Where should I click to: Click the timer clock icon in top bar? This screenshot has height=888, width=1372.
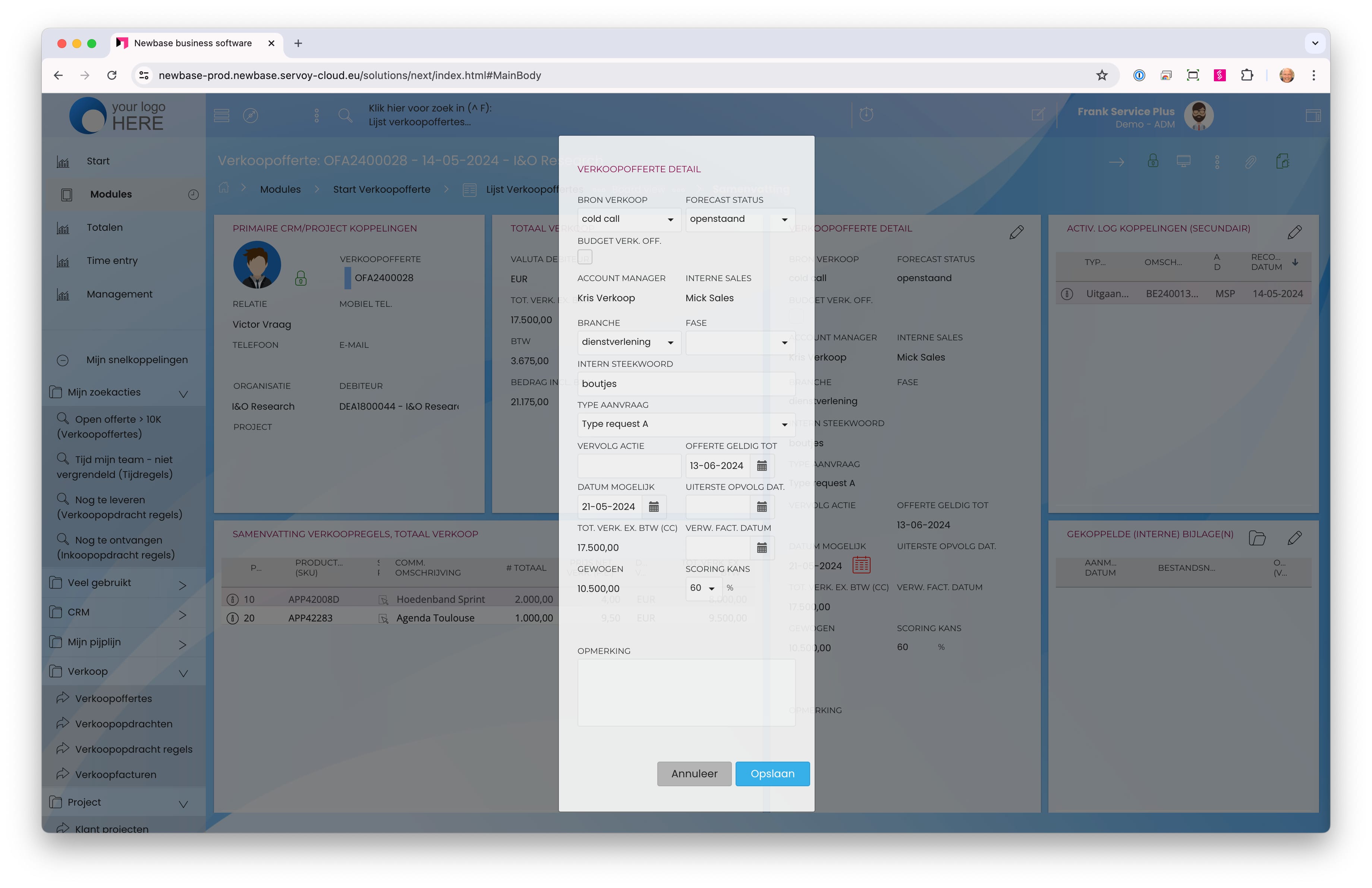(866, 114)
